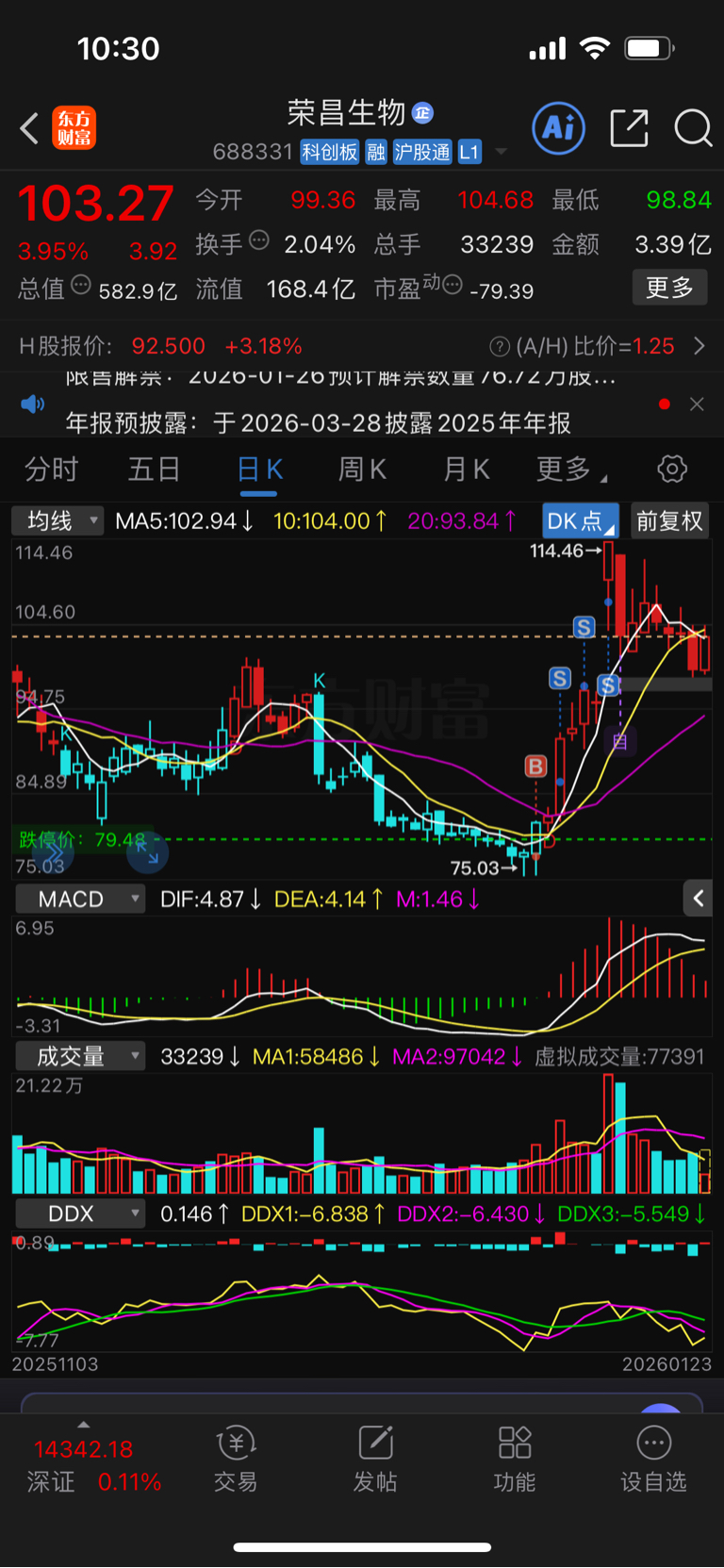Tap the speaker announcement icon
This screenshot has height=1568, width=724.
[x=33, y=404]
